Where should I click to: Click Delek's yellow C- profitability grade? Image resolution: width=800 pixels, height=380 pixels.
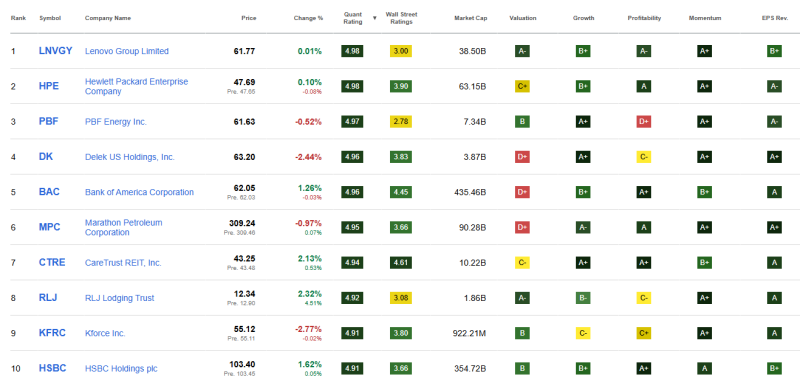pos(644,157)
